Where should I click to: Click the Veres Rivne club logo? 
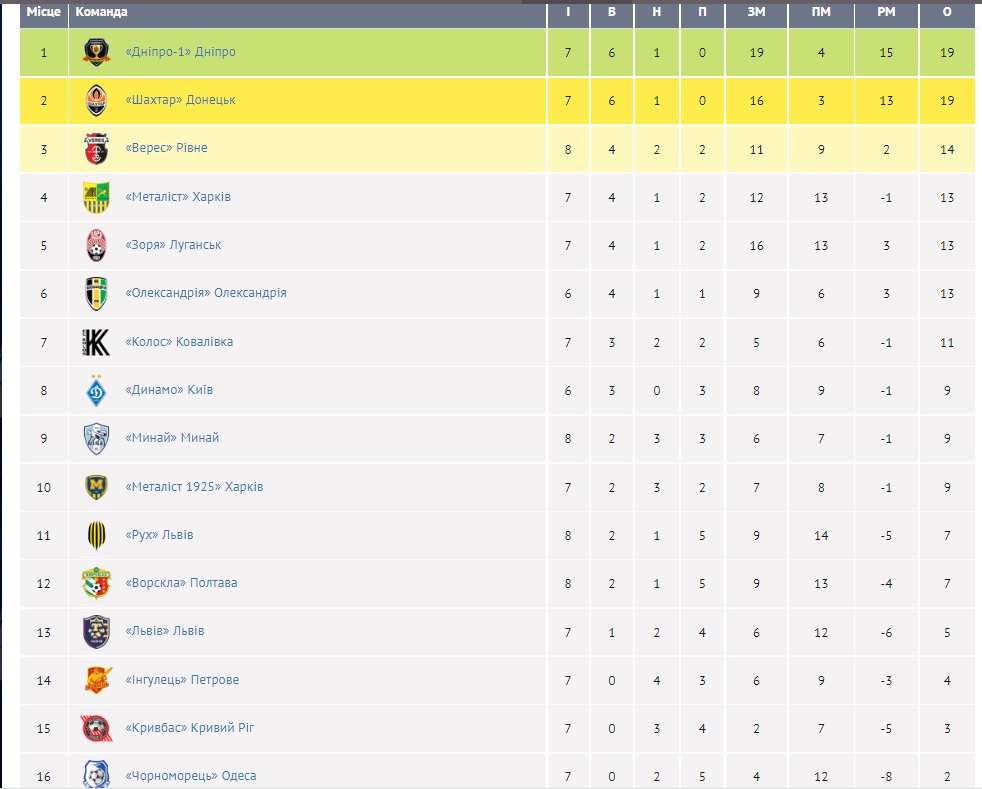click(96, 148)
